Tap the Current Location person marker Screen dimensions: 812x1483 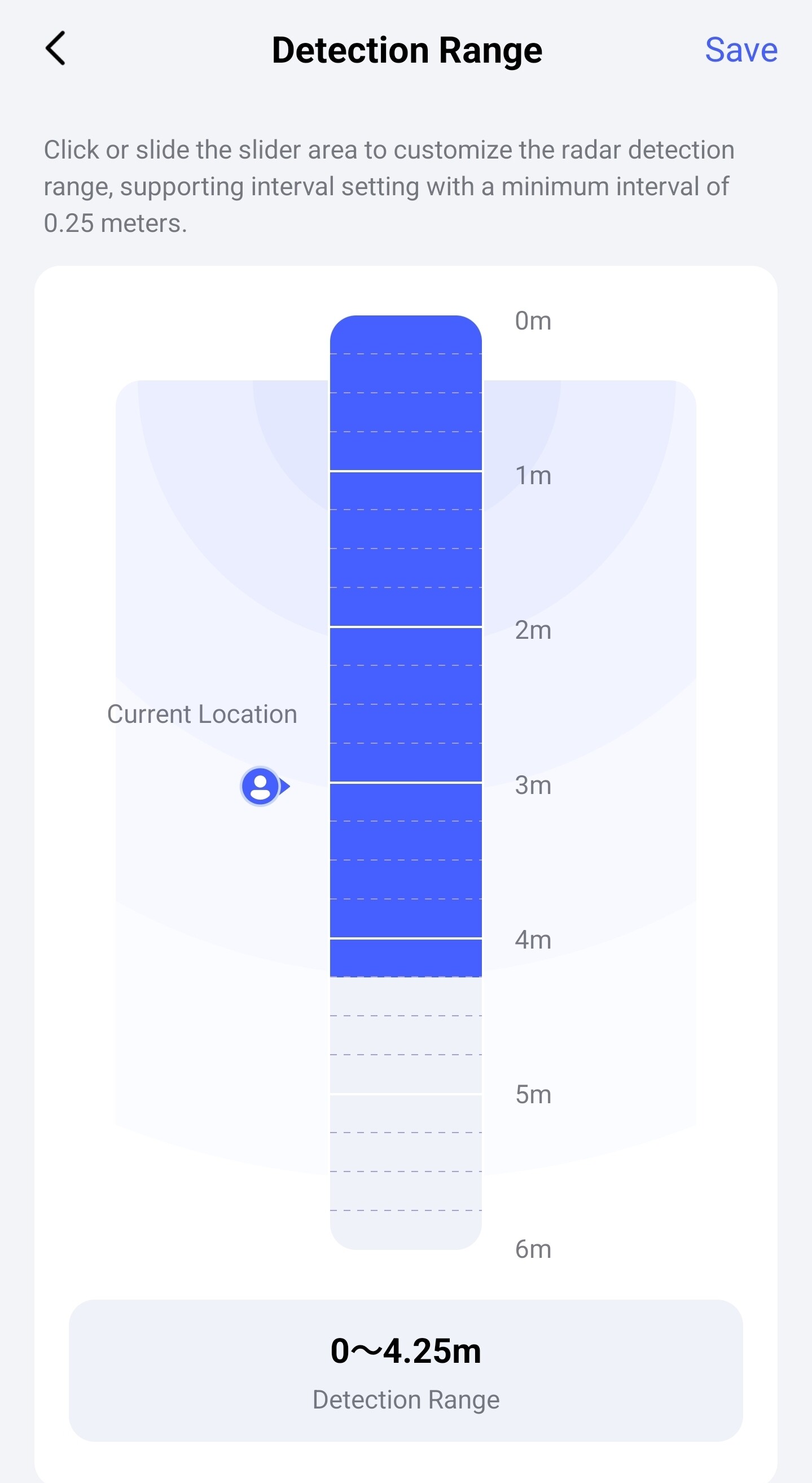click(x=261, y=786)
